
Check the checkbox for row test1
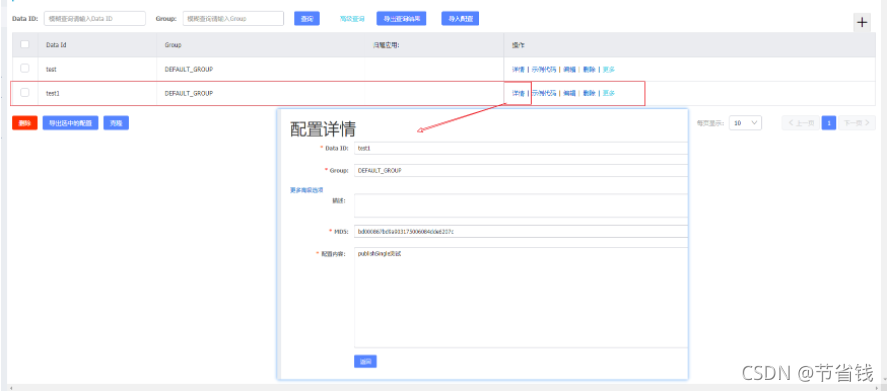click(25, 93)
